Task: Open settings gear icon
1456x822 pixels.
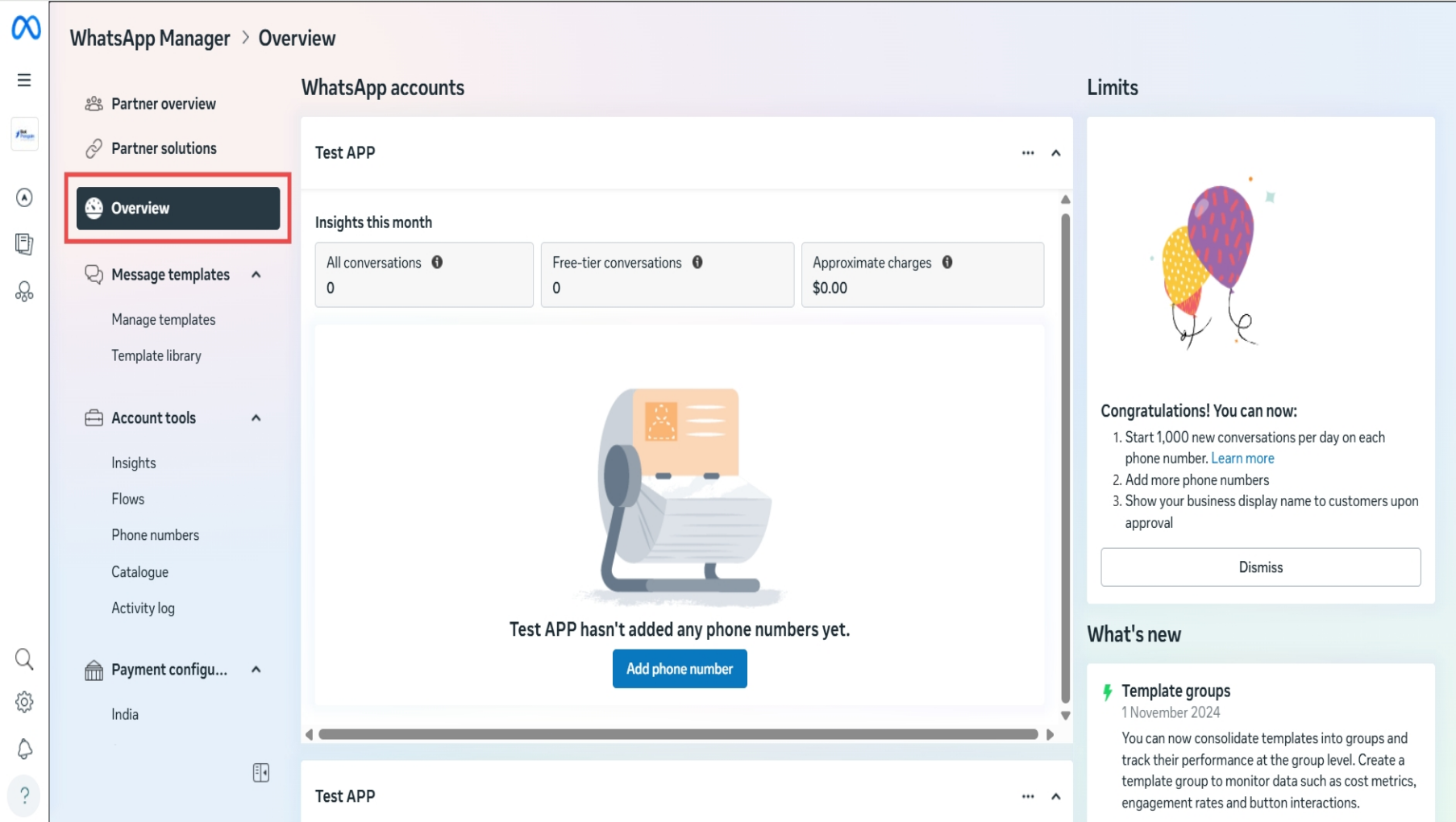Action: coord(24,702)
